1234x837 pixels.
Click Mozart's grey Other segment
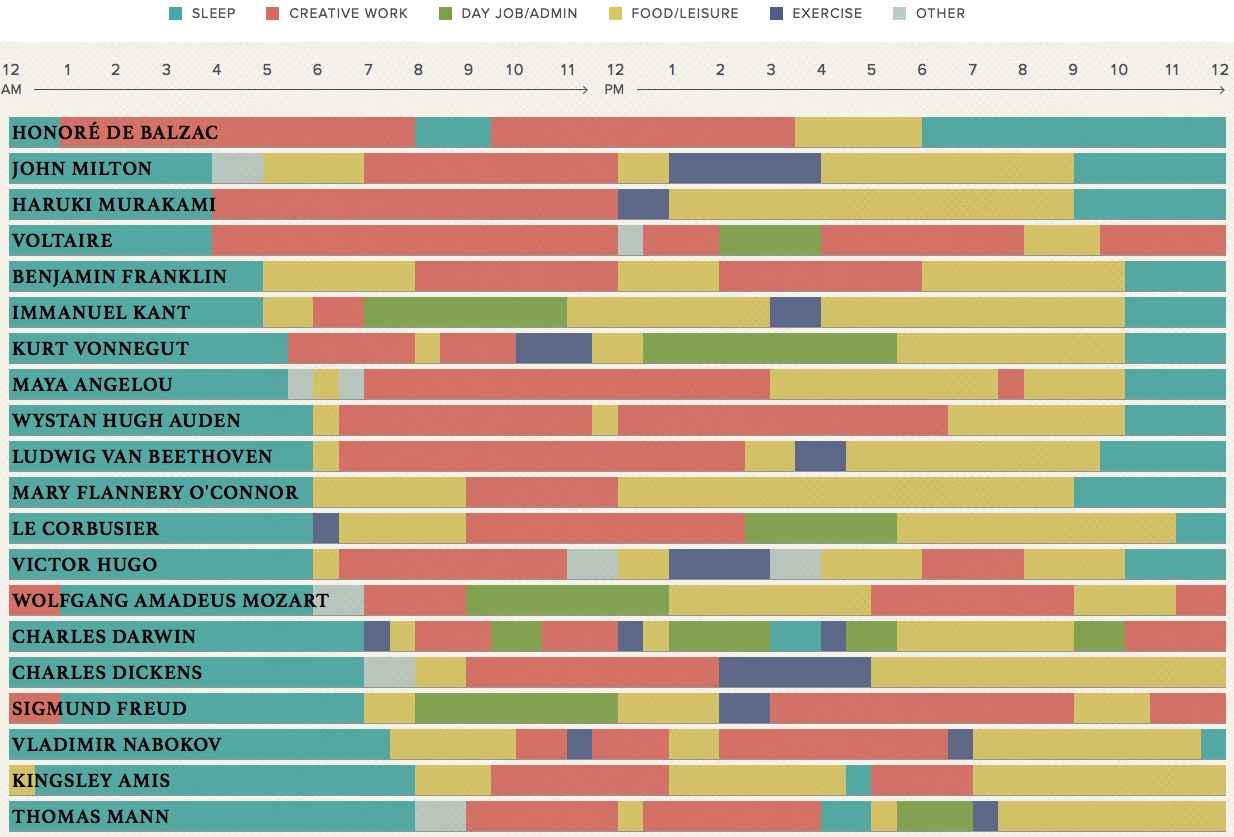click(338, 600)
